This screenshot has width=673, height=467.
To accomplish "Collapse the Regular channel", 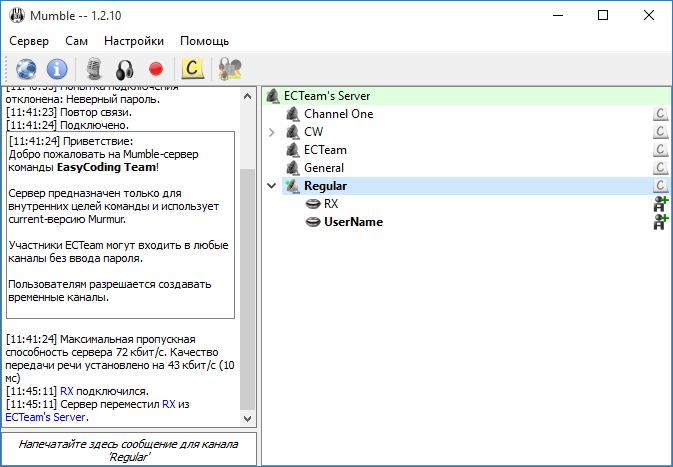I will click(x=272, y=186).
